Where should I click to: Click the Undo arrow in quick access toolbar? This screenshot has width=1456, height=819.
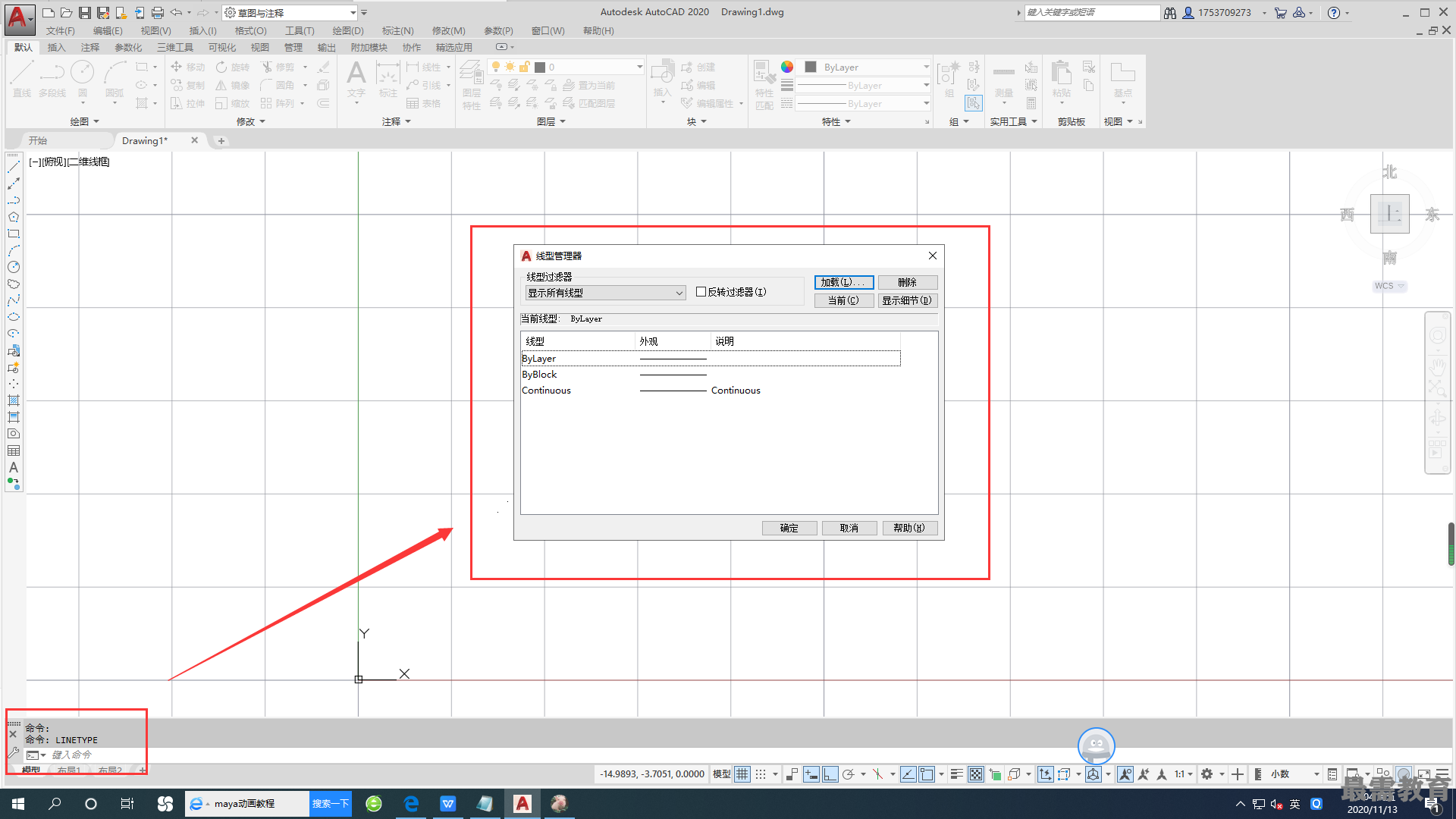(x=176, y=13)
